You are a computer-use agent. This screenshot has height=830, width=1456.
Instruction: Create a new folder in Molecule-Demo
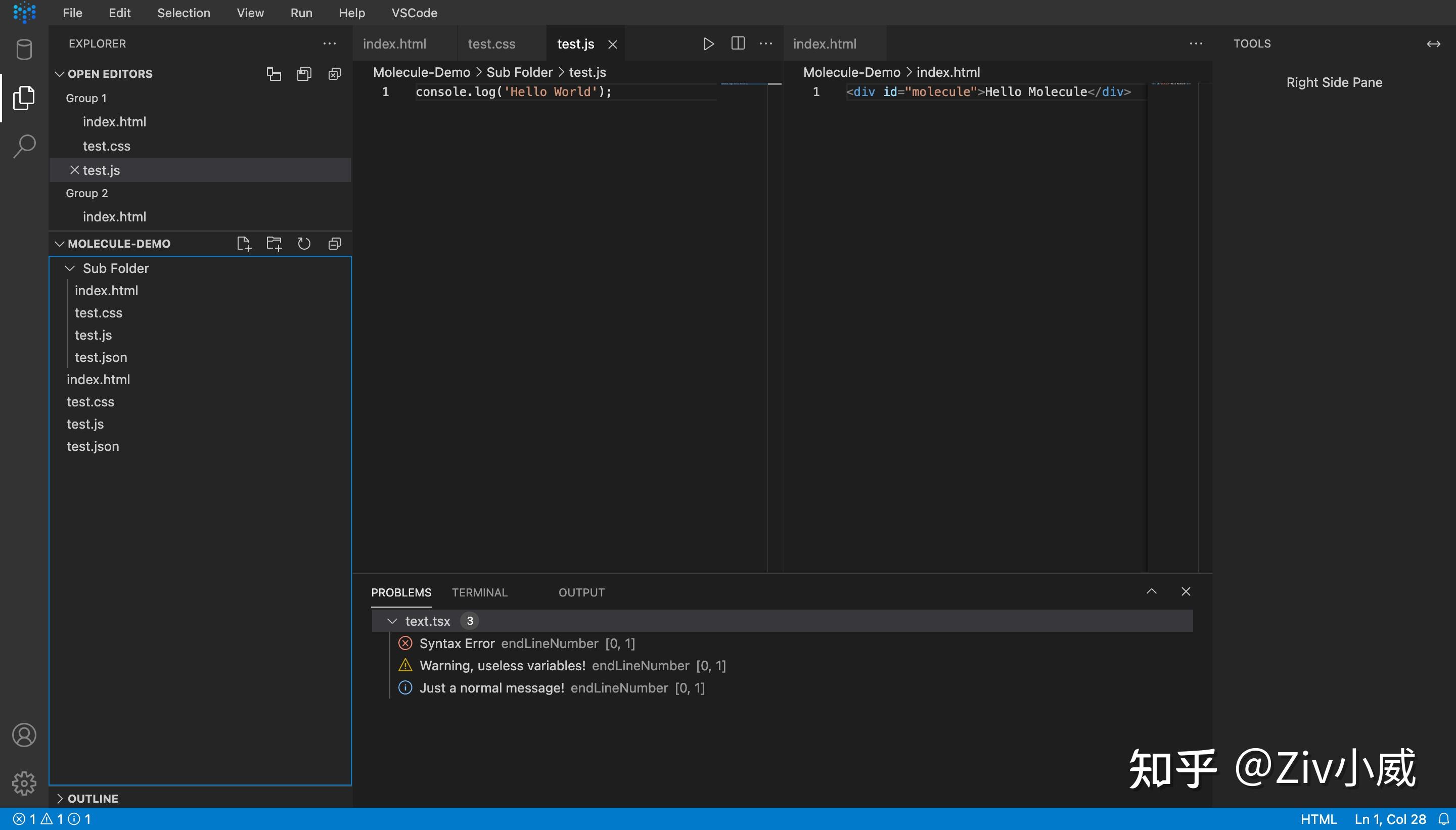pos(274,243)
